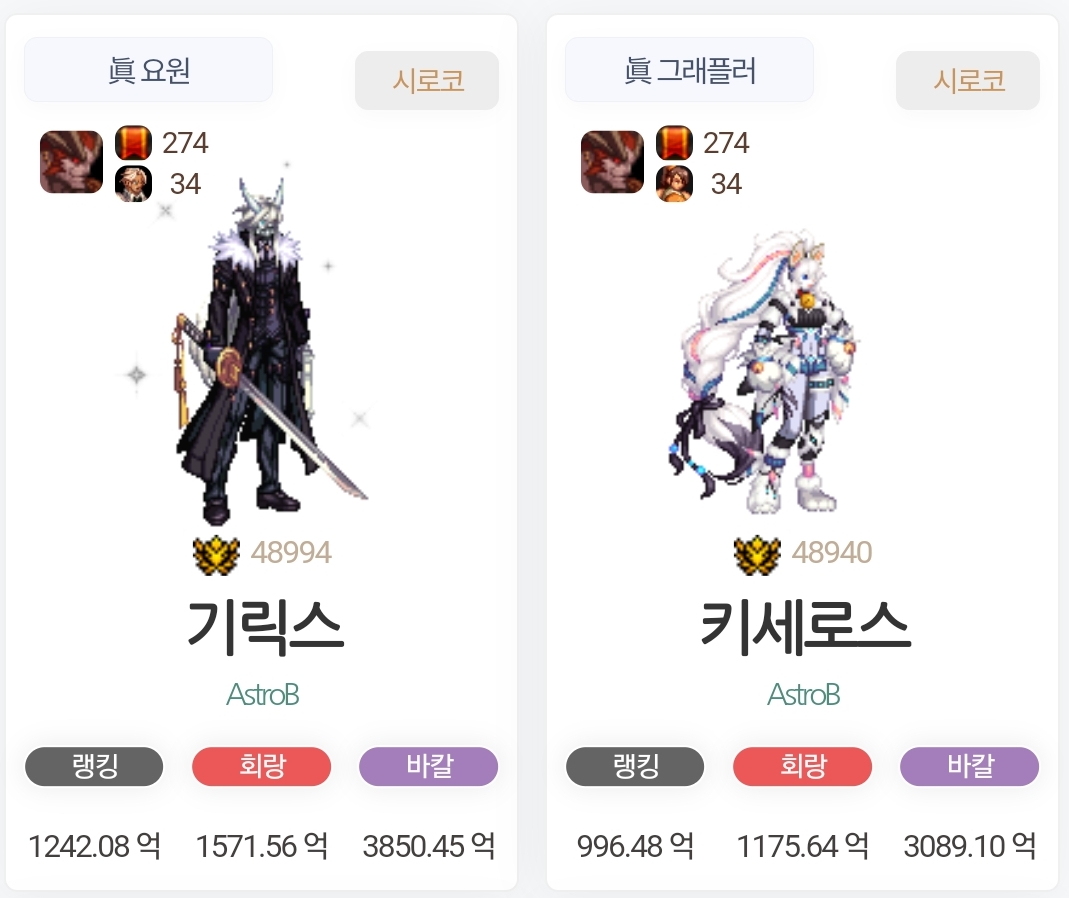Select the 회랑 tab on 기릭스 card

coord(262,766)
